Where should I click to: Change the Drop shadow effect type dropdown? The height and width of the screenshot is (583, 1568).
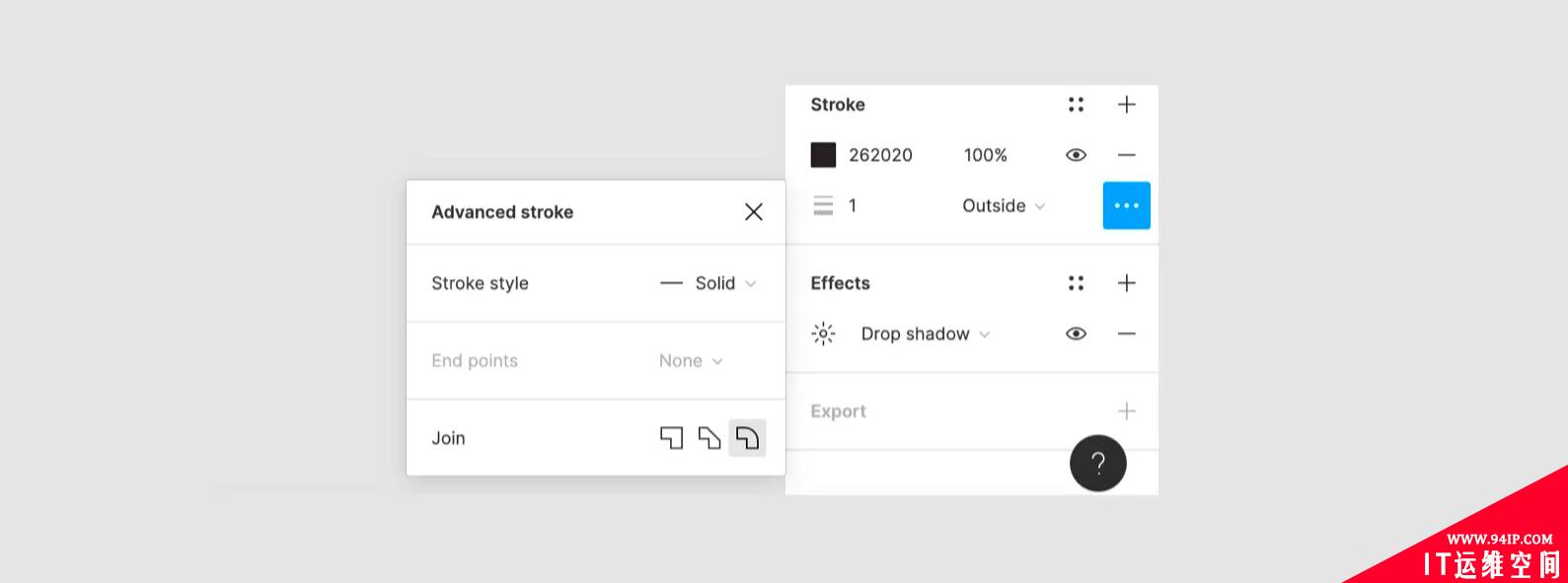click(x=925, y=333)
